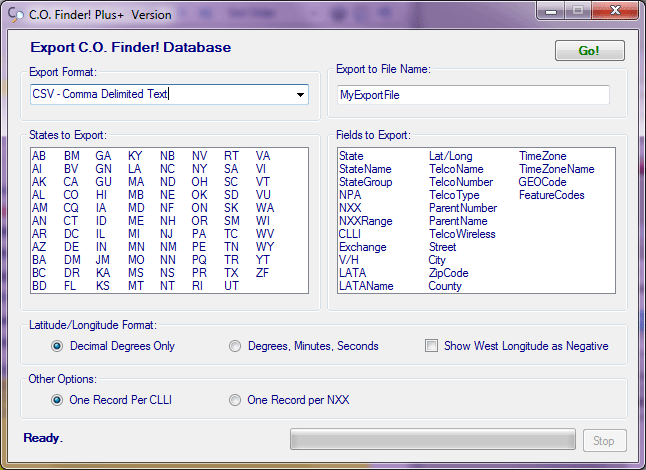This screenshot has width=646, height=470.
Task: Select the TelcoWireless field
Action: (x=462, y=234)
